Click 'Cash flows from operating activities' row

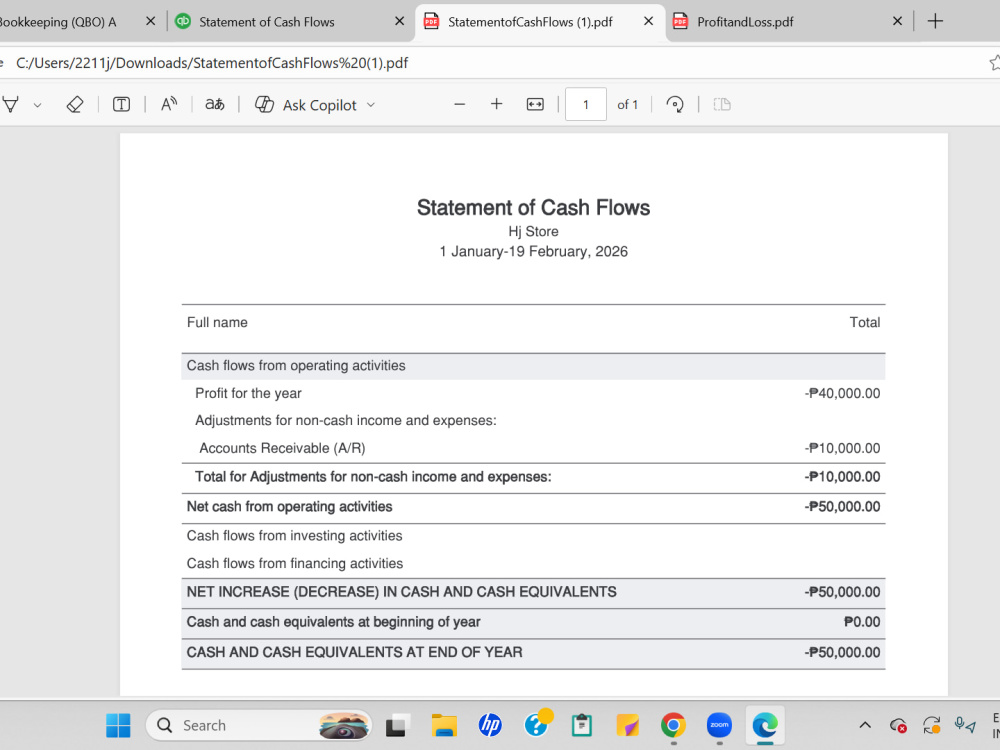[533, 365]
